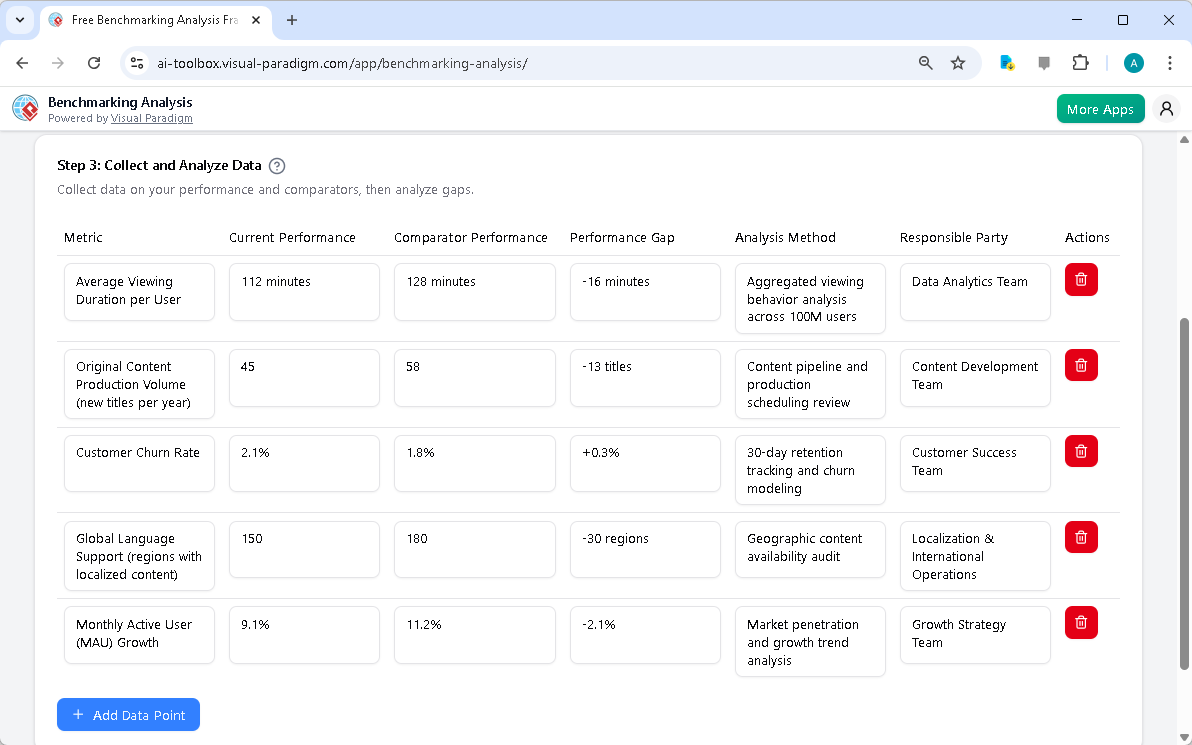Click the Add Data Point button
The height and width of the screenshot is (745, 1192).
[128, 714]
